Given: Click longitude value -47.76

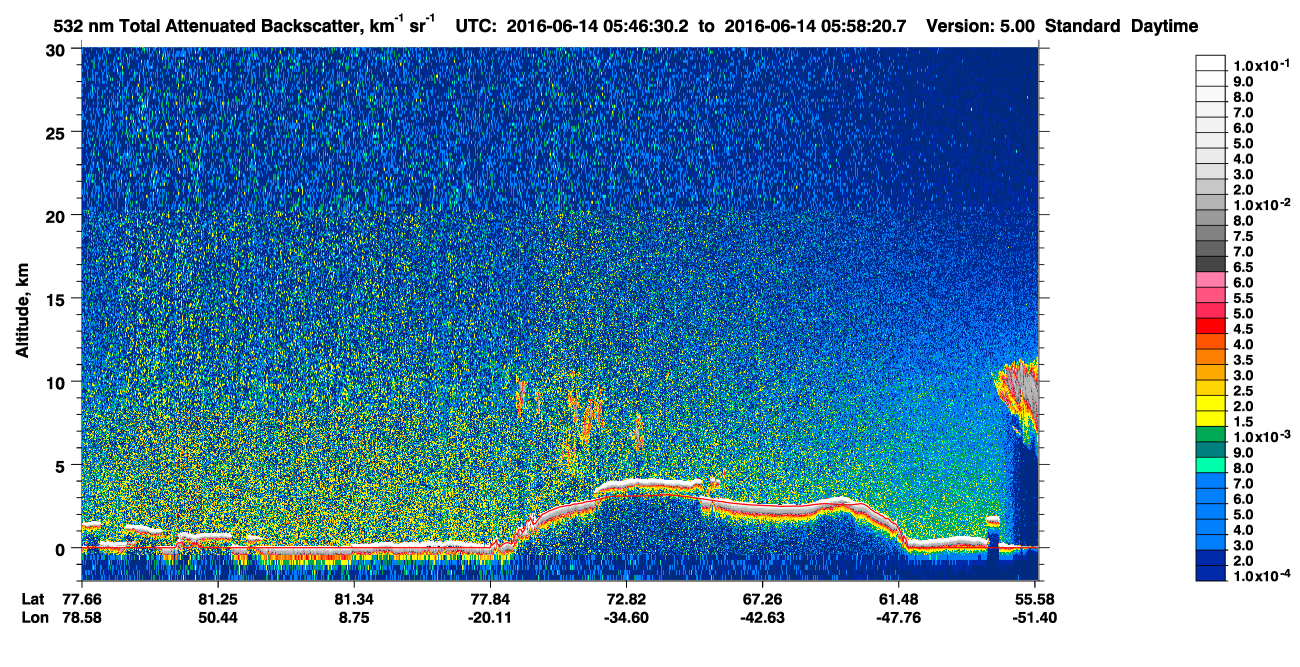Looking at the screenshot, I should [898, 617].
